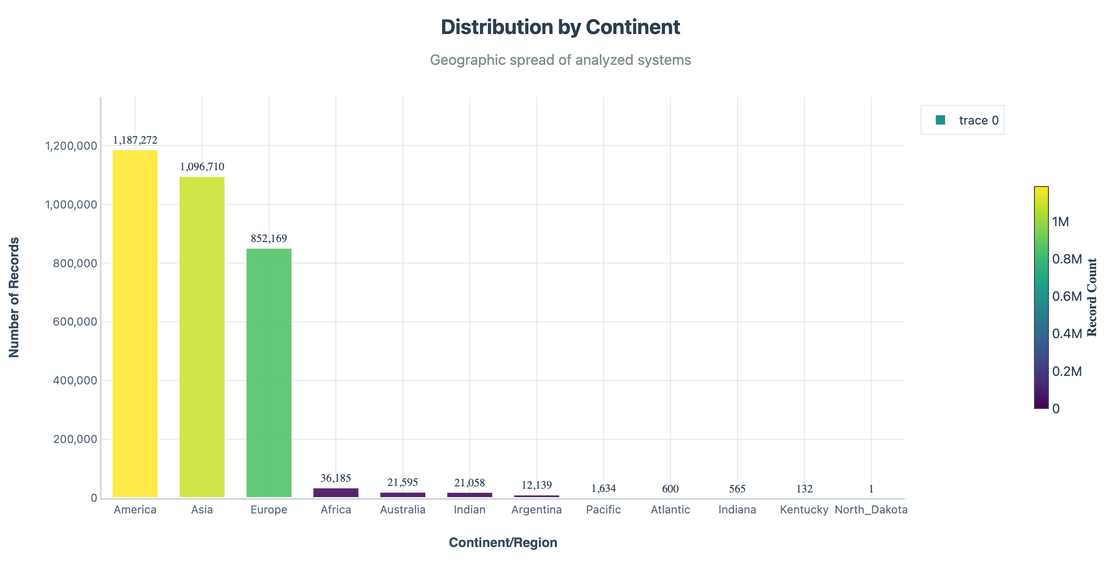This screenshot has width=1110, height=568.
Task: Click the subtitle 'Geographic spread of analyzed systems'
Action: (x=560, y=60)
